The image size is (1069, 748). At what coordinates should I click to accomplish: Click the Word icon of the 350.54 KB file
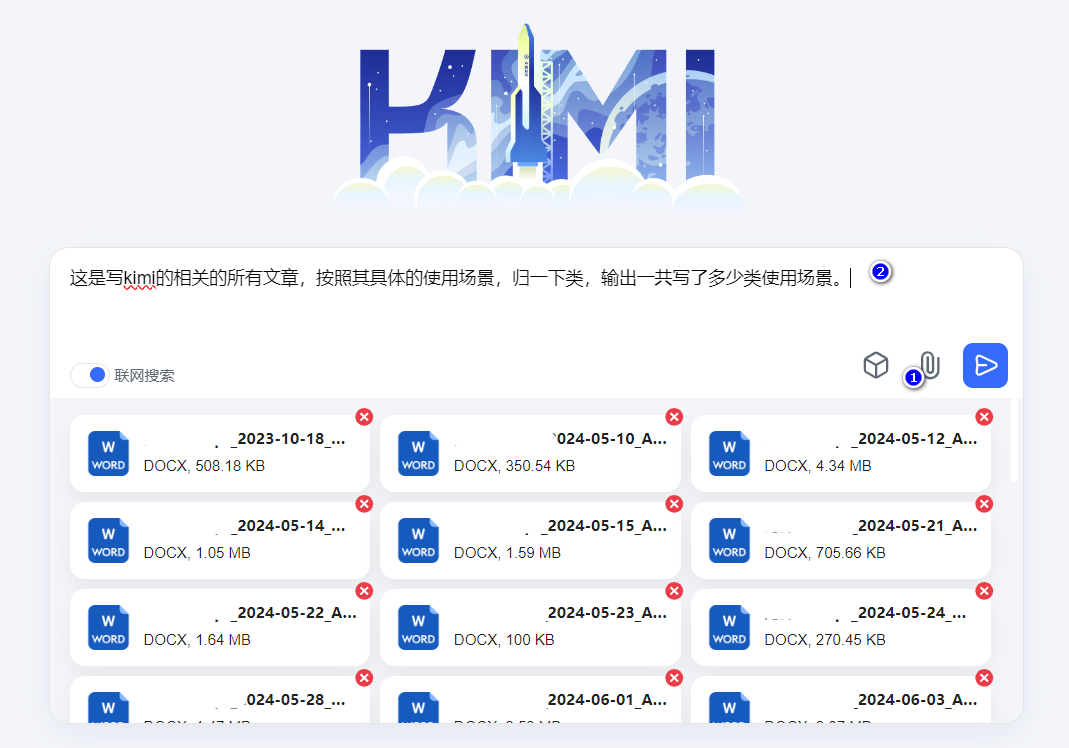point(419,453)
